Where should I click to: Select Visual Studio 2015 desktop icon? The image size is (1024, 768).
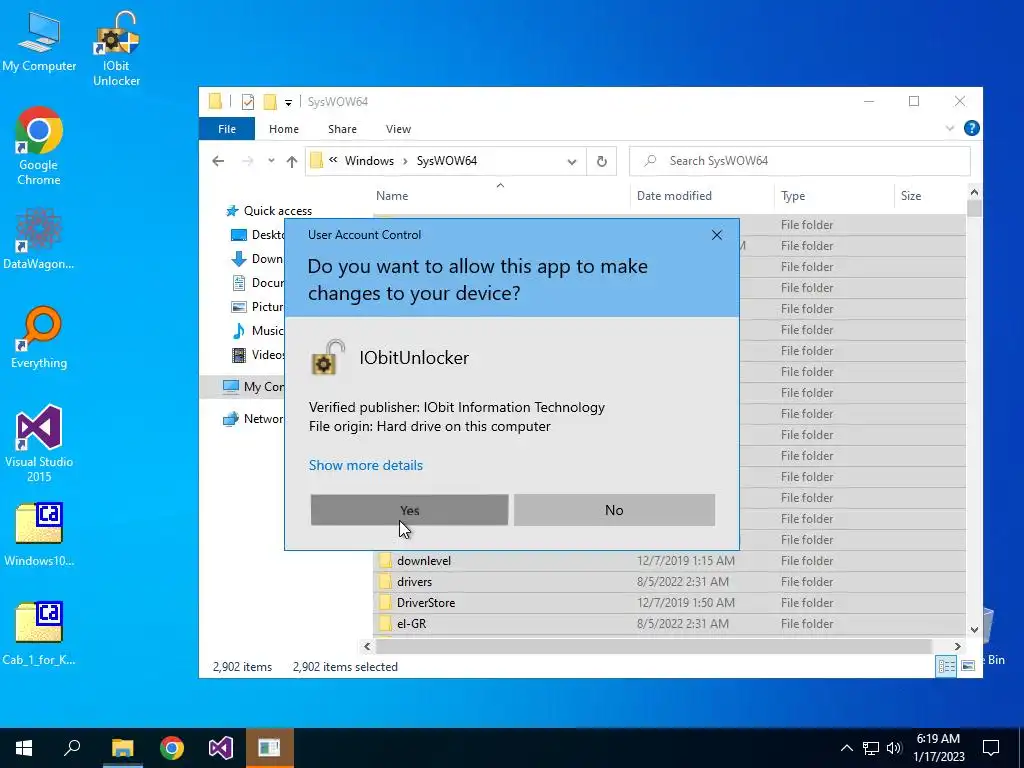[39, 444]
